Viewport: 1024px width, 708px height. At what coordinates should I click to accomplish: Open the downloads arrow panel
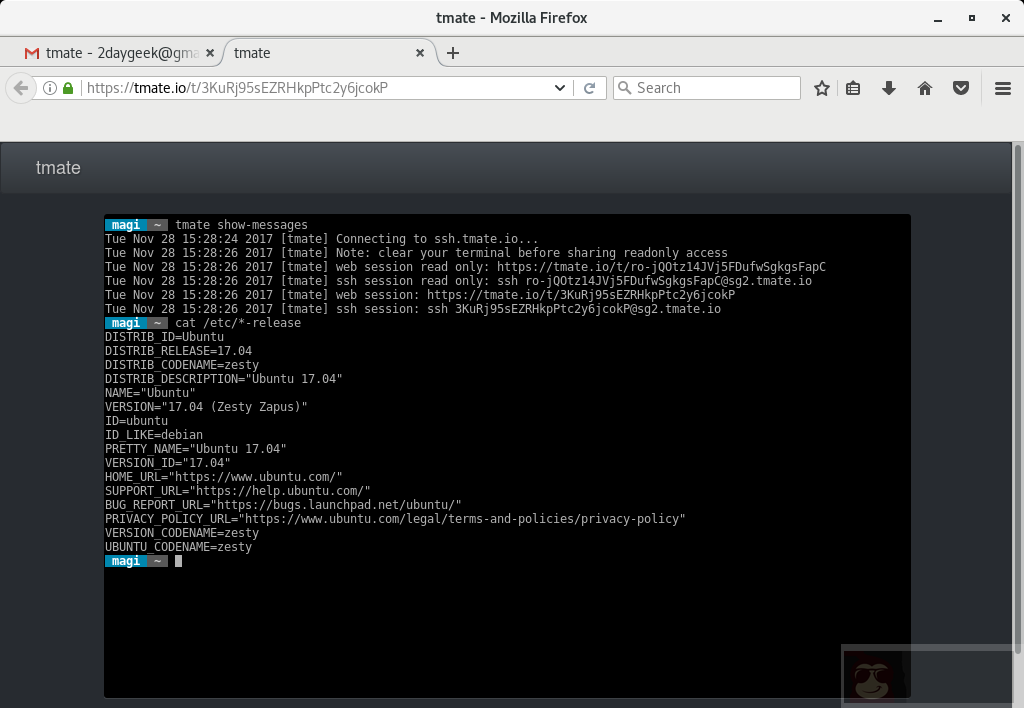(x=889, y=88)
